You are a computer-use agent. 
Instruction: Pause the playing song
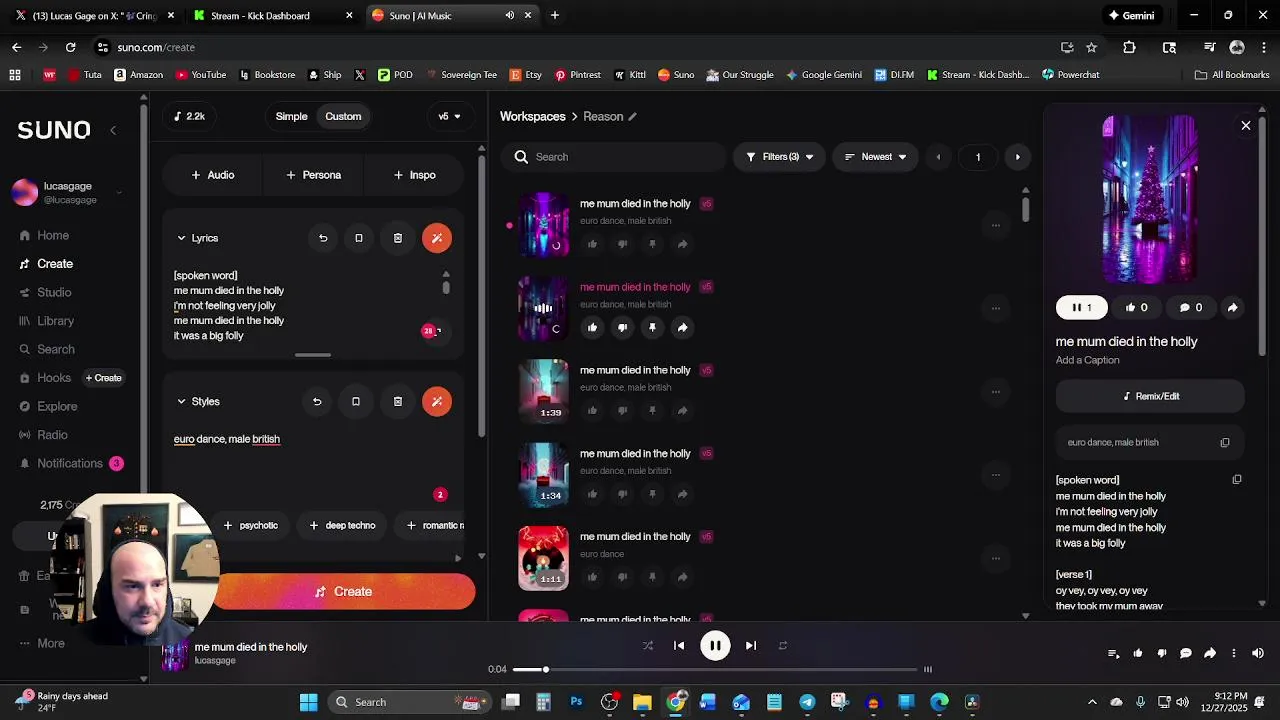coord(715,646)
